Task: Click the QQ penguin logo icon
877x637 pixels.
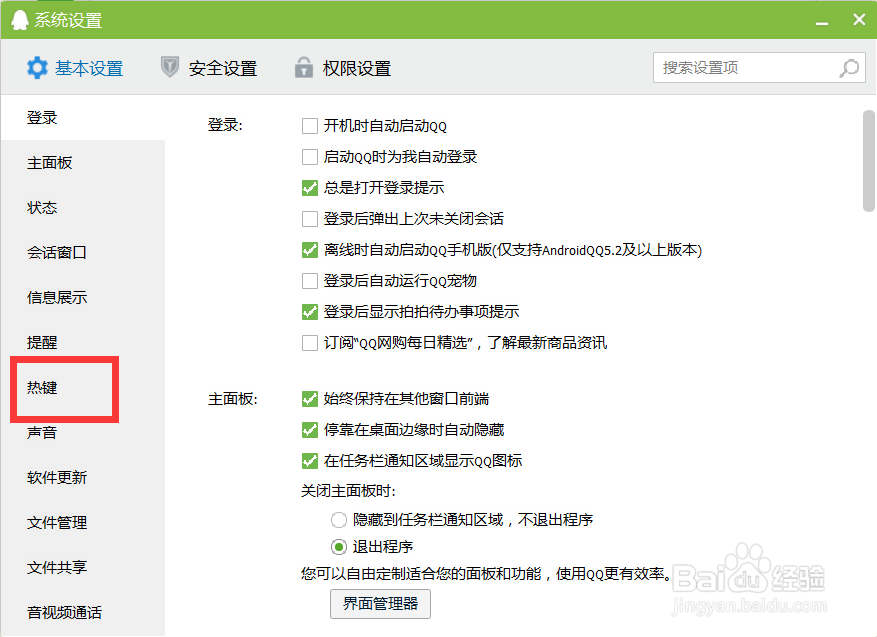Action: pyautogui.click(x=20, y=20)
